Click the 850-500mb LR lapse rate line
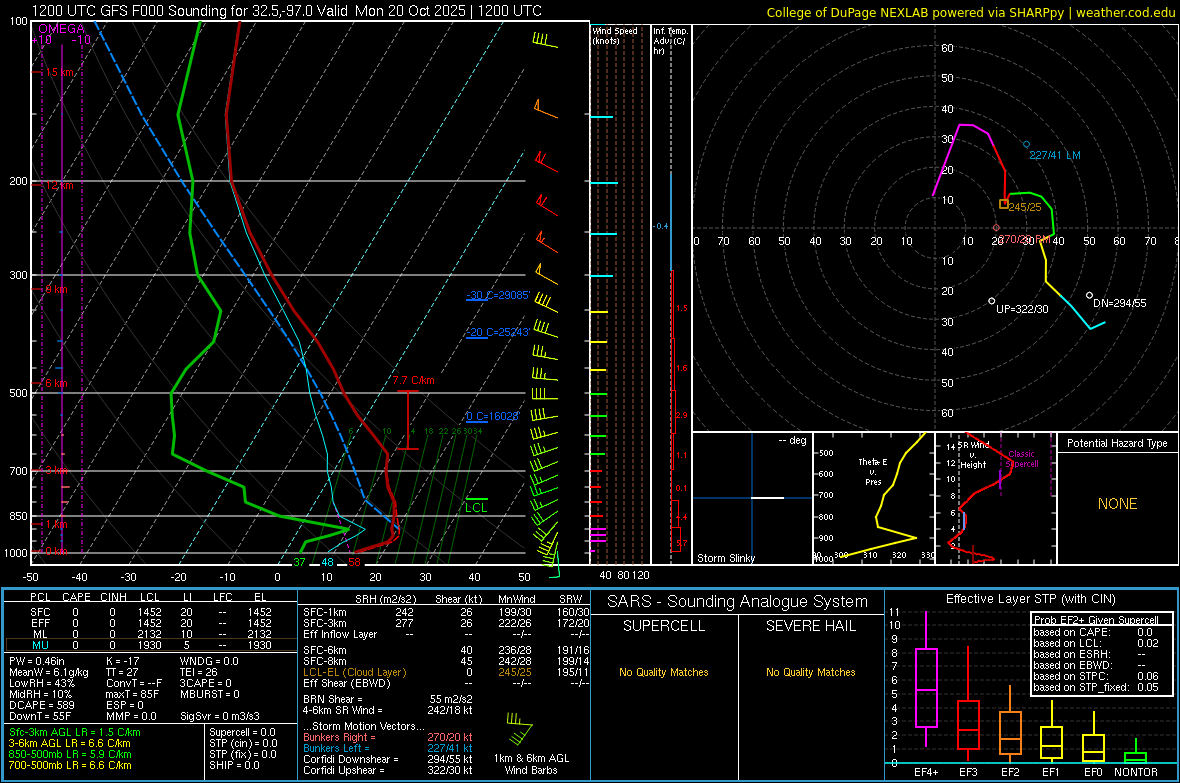This screenshot has width=1180, height=783. [70, 754]
